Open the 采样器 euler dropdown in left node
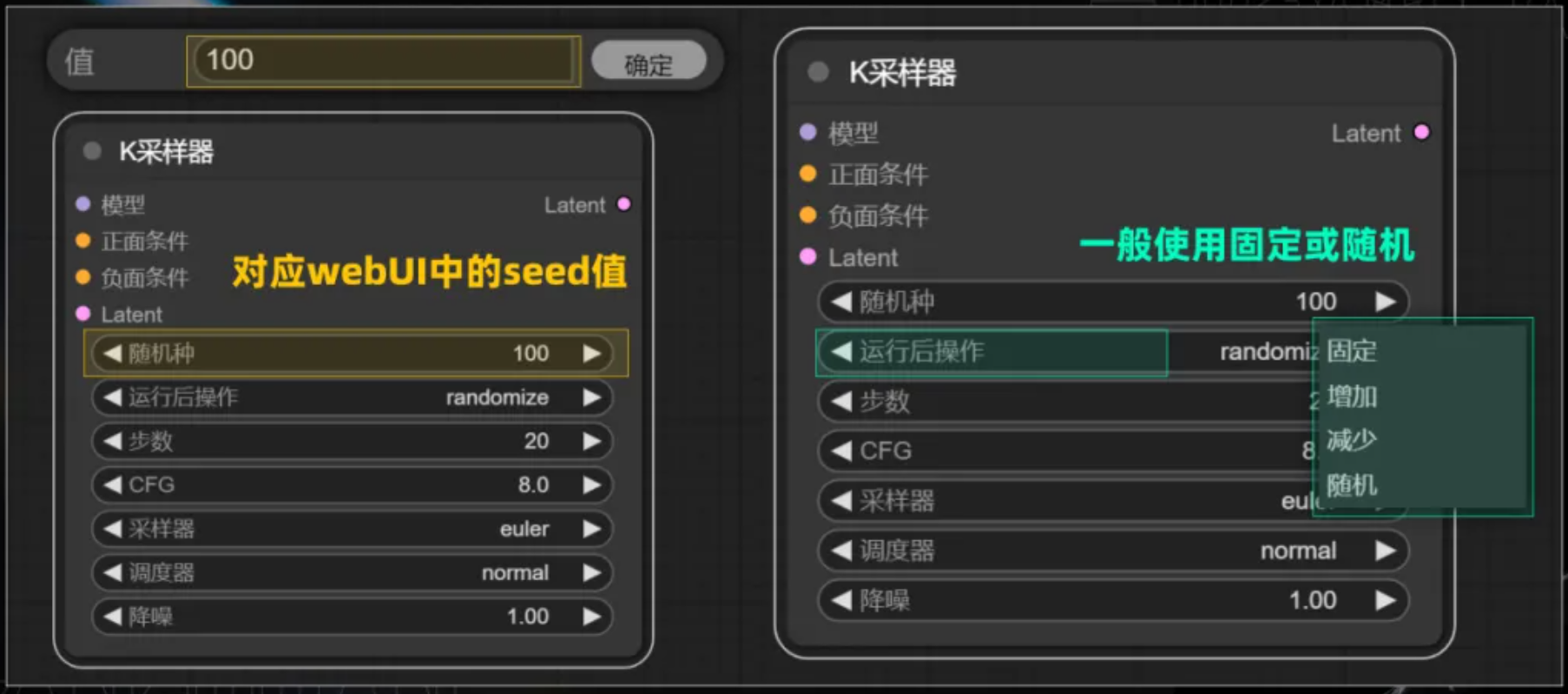 [352, 528]
